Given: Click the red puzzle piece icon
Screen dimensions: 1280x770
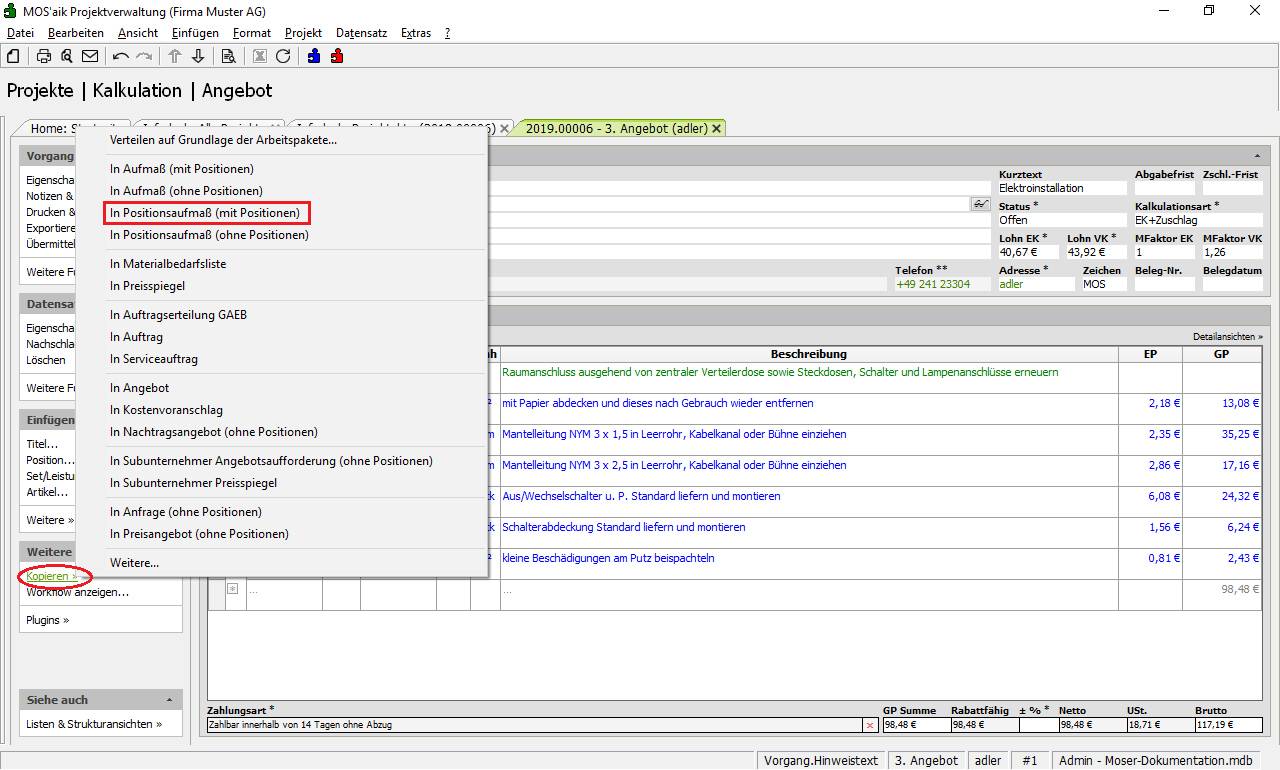Looking at the screenshot, I should point(337,56).
